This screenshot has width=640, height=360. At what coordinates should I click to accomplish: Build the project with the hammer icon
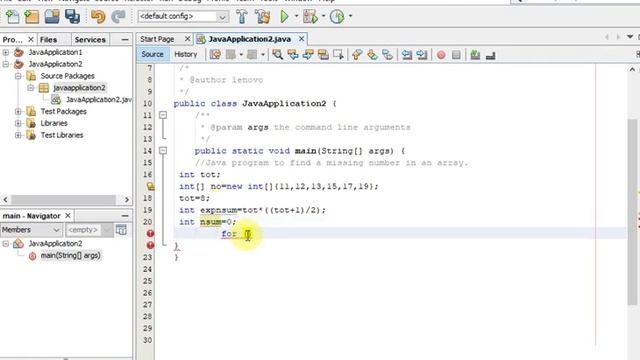242,16
